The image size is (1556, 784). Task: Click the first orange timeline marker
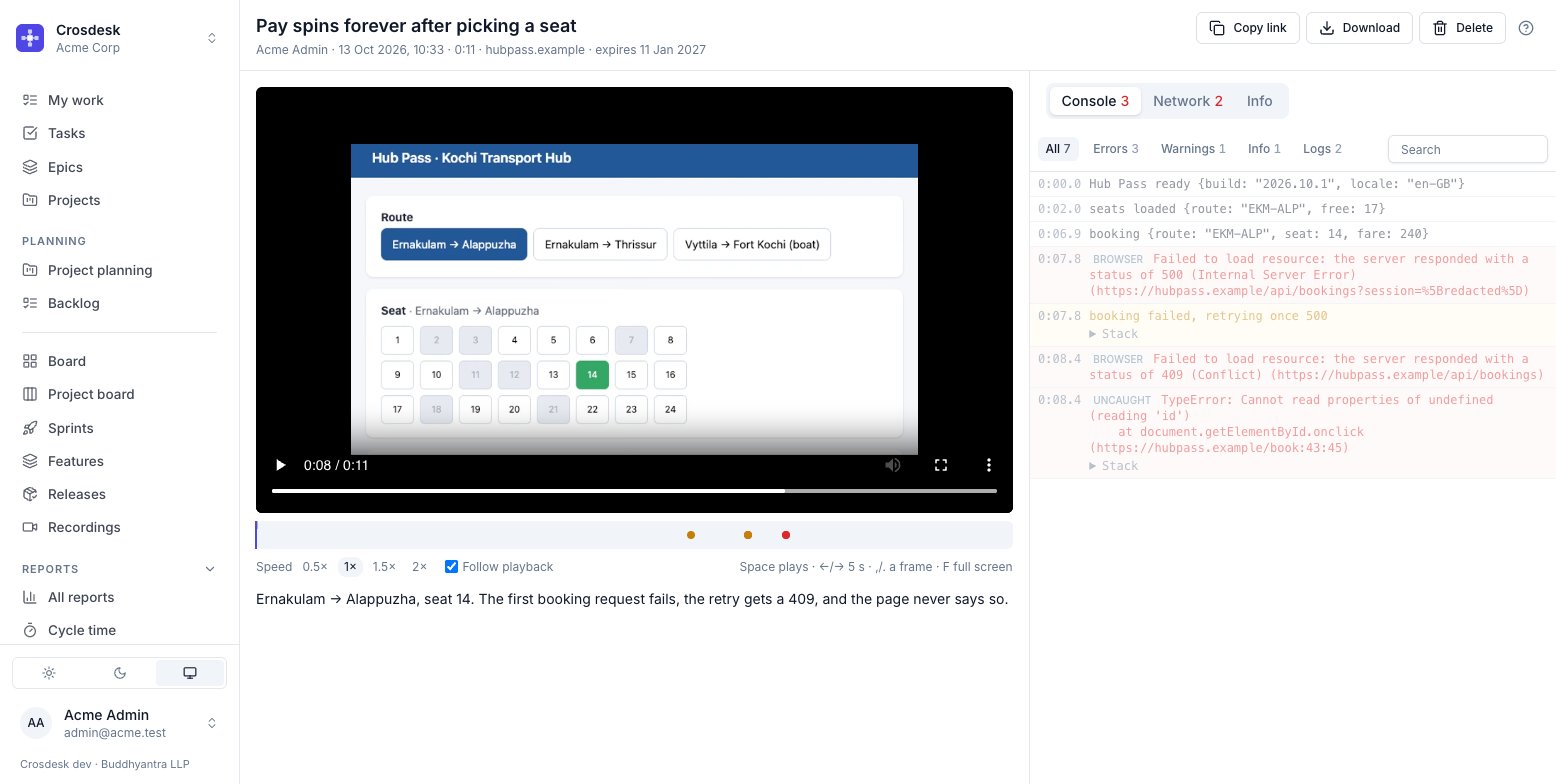(691, 535)
